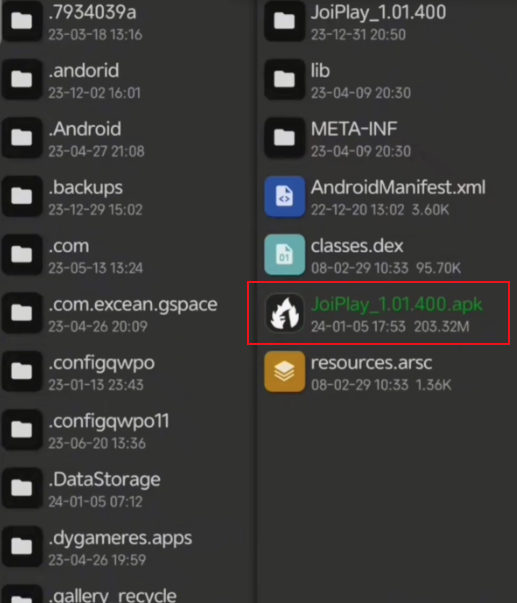
Task: Click the resources.arsc file name
Action: pos(371,363)
